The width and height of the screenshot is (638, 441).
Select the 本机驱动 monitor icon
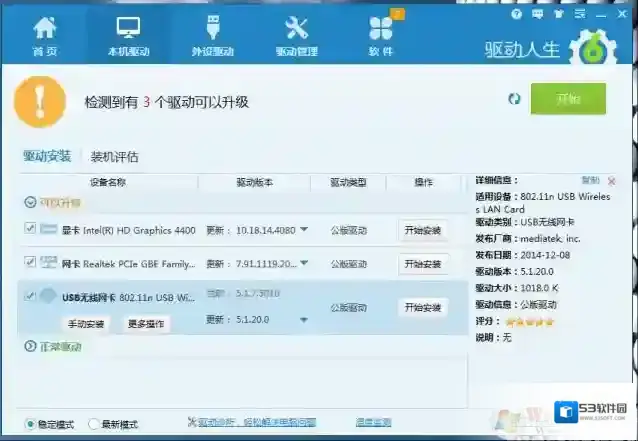pyautogui.click(x=128, y=33)
